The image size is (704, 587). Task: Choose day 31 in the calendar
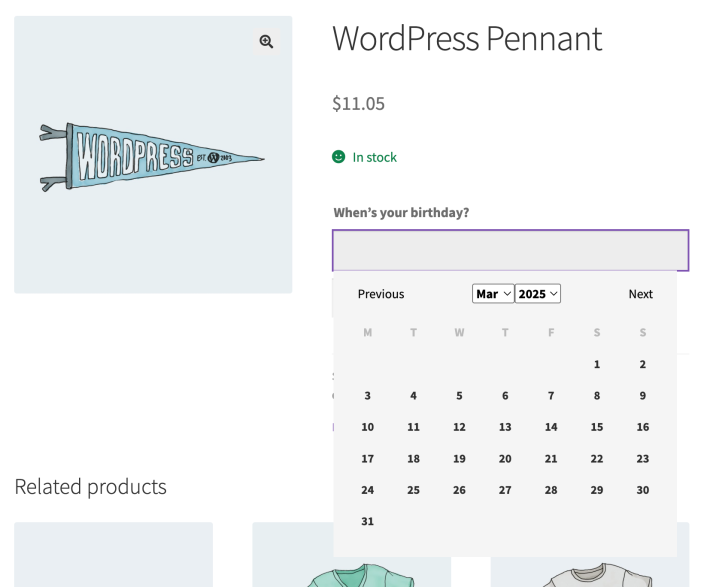(367, 521)
